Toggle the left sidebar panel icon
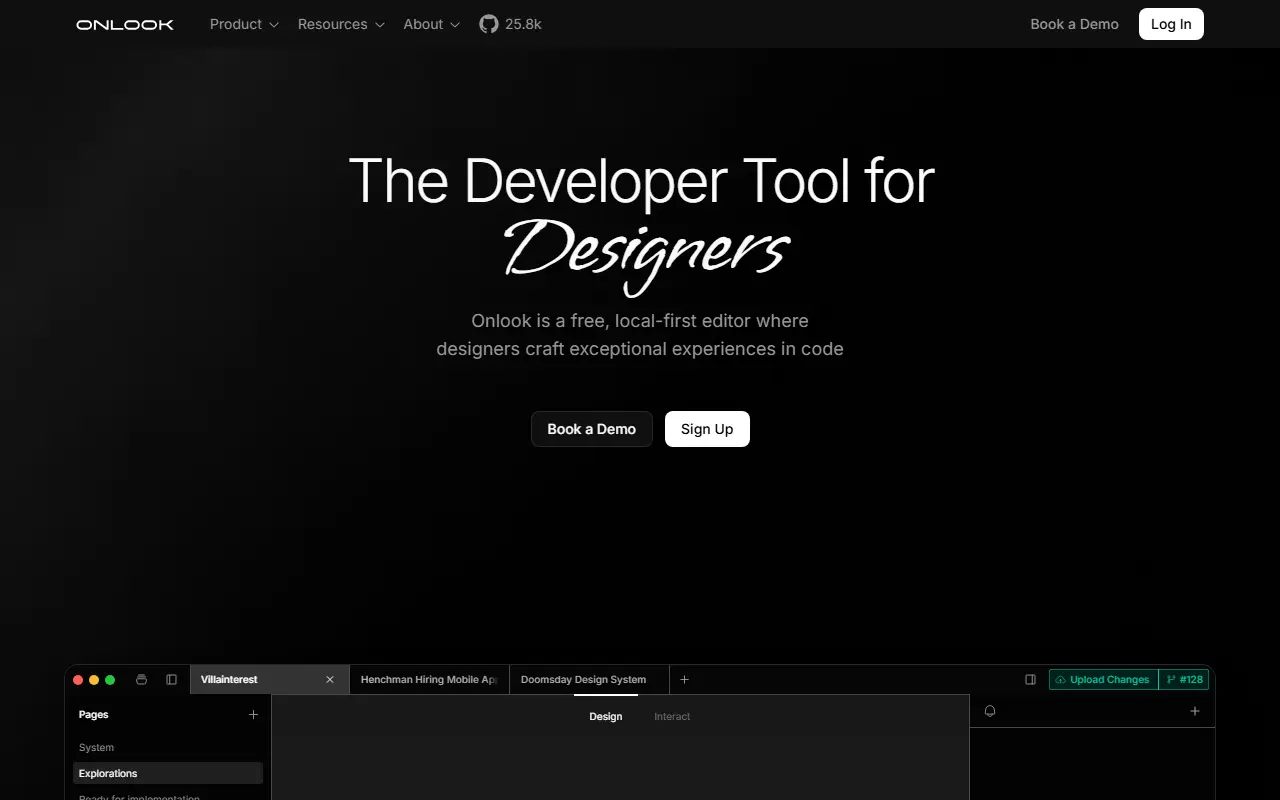The height and width of the screenshot is (800, 1280). pyautogui.click(x=171, y=680)
